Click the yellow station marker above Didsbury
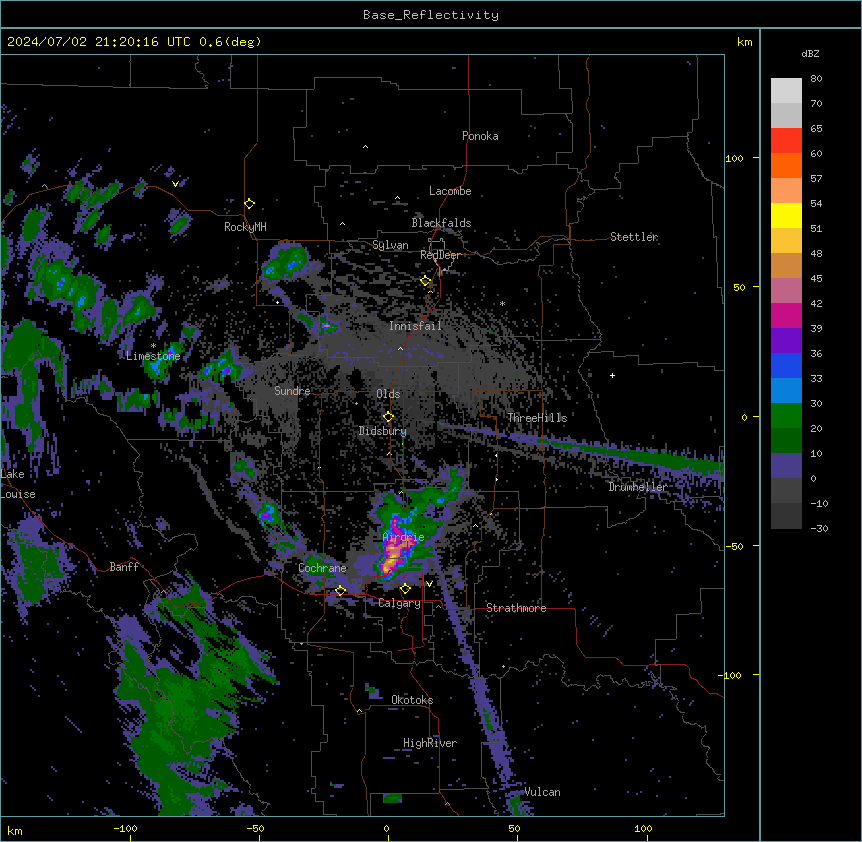 click(x=388, y=417)
